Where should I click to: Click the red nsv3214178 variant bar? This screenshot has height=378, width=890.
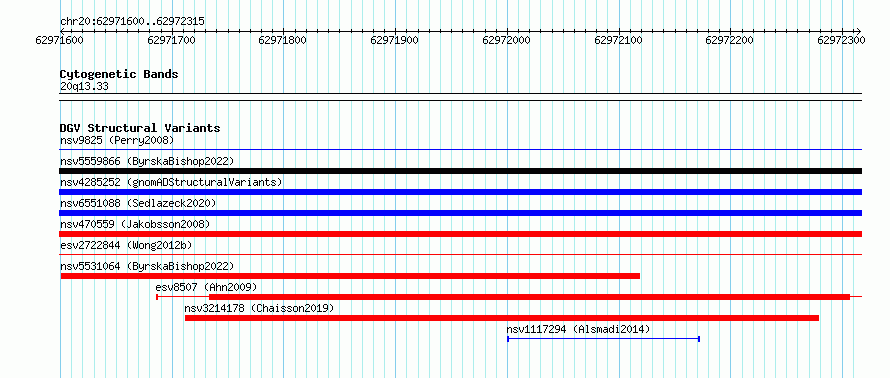[502, 318]
